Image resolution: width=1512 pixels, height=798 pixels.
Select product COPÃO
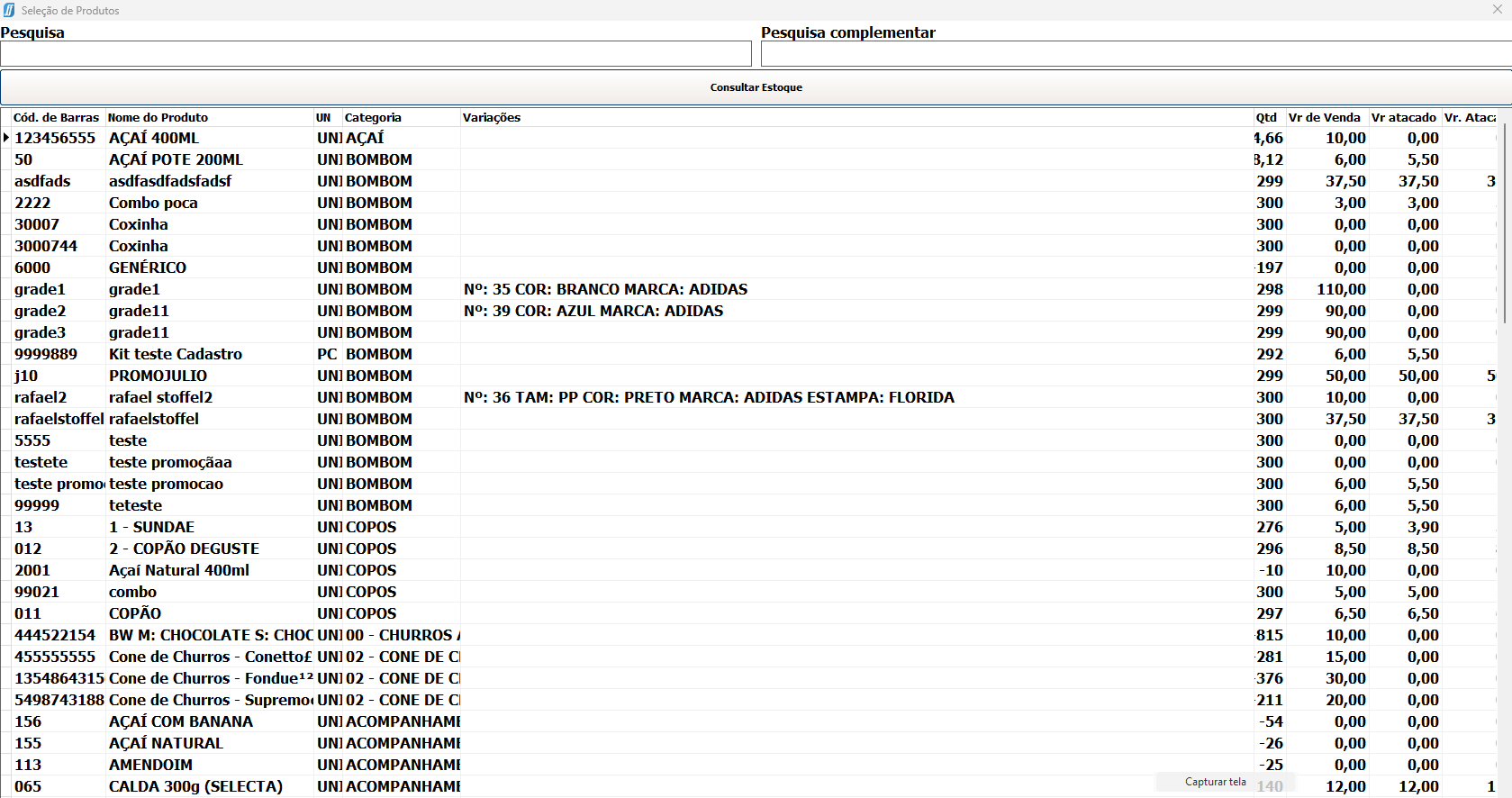tap(135, 613)
